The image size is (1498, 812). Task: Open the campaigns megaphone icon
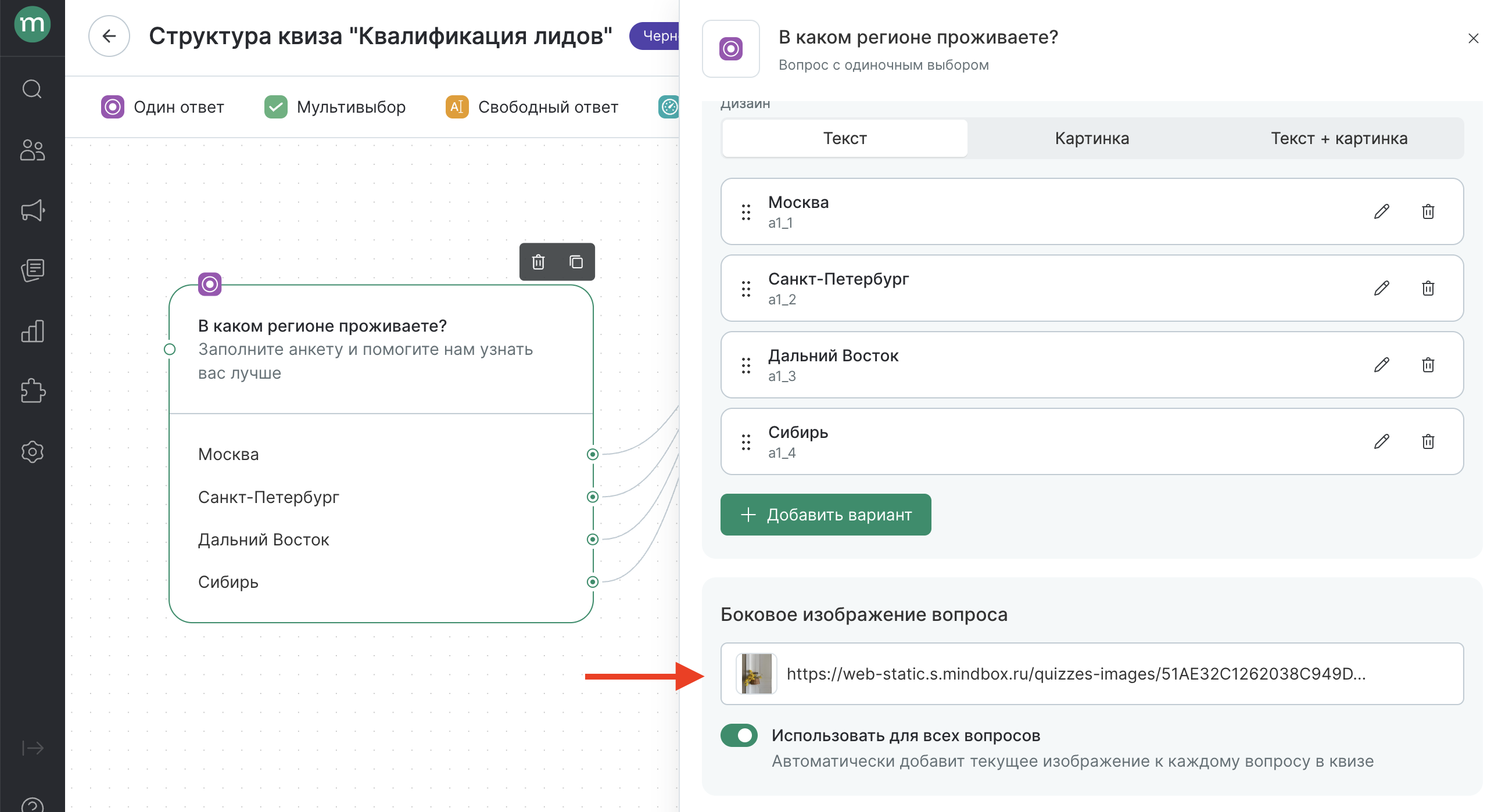(32, 210)
